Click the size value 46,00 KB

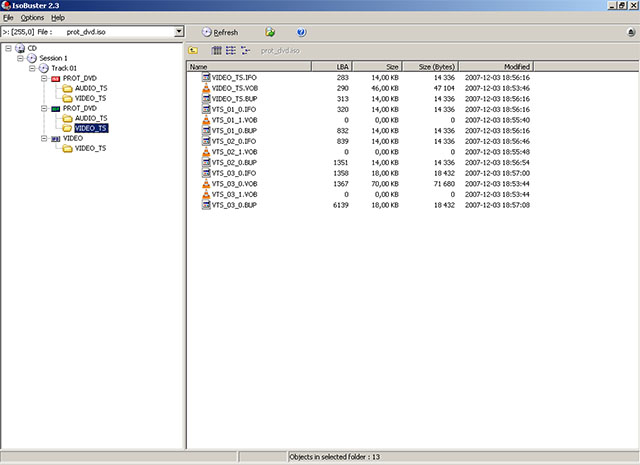tap(385, 88)
